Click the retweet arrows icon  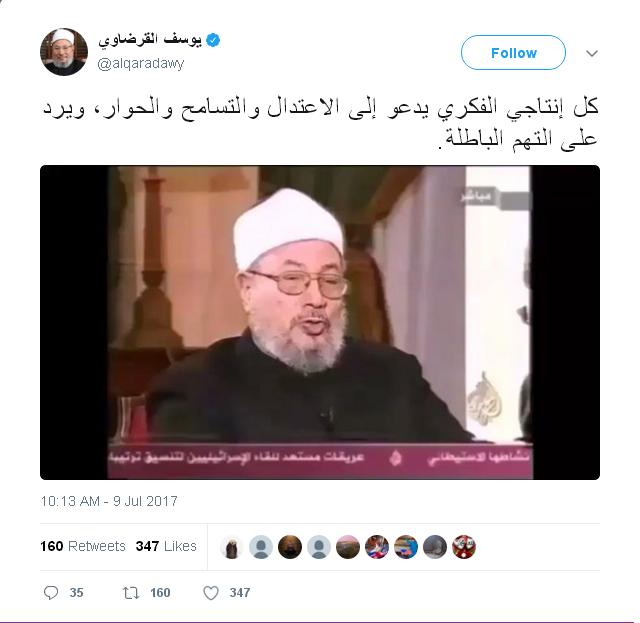tap(131, 592)
